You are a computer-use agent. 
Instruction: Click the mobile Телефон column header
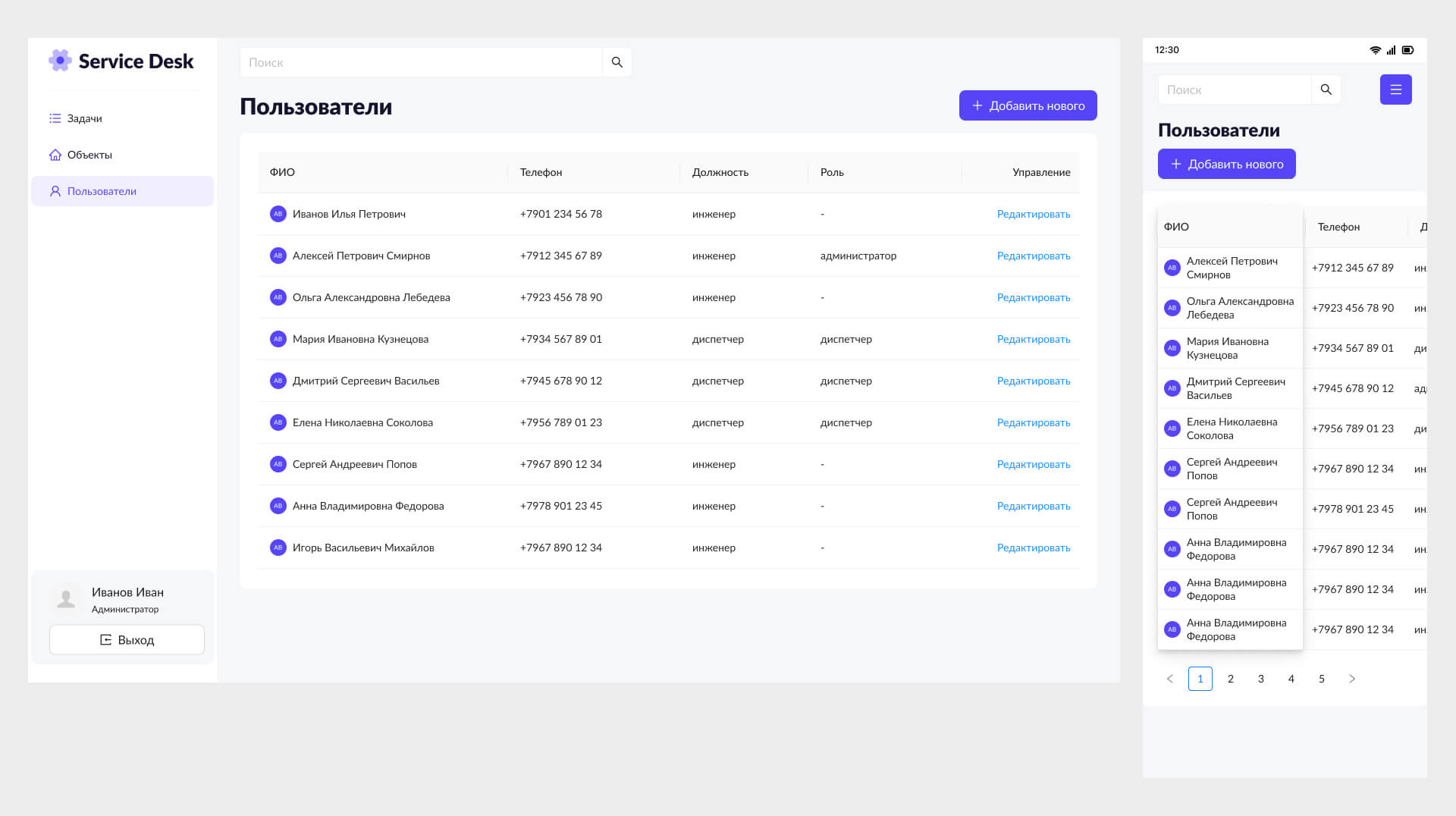pos(1356,227)
